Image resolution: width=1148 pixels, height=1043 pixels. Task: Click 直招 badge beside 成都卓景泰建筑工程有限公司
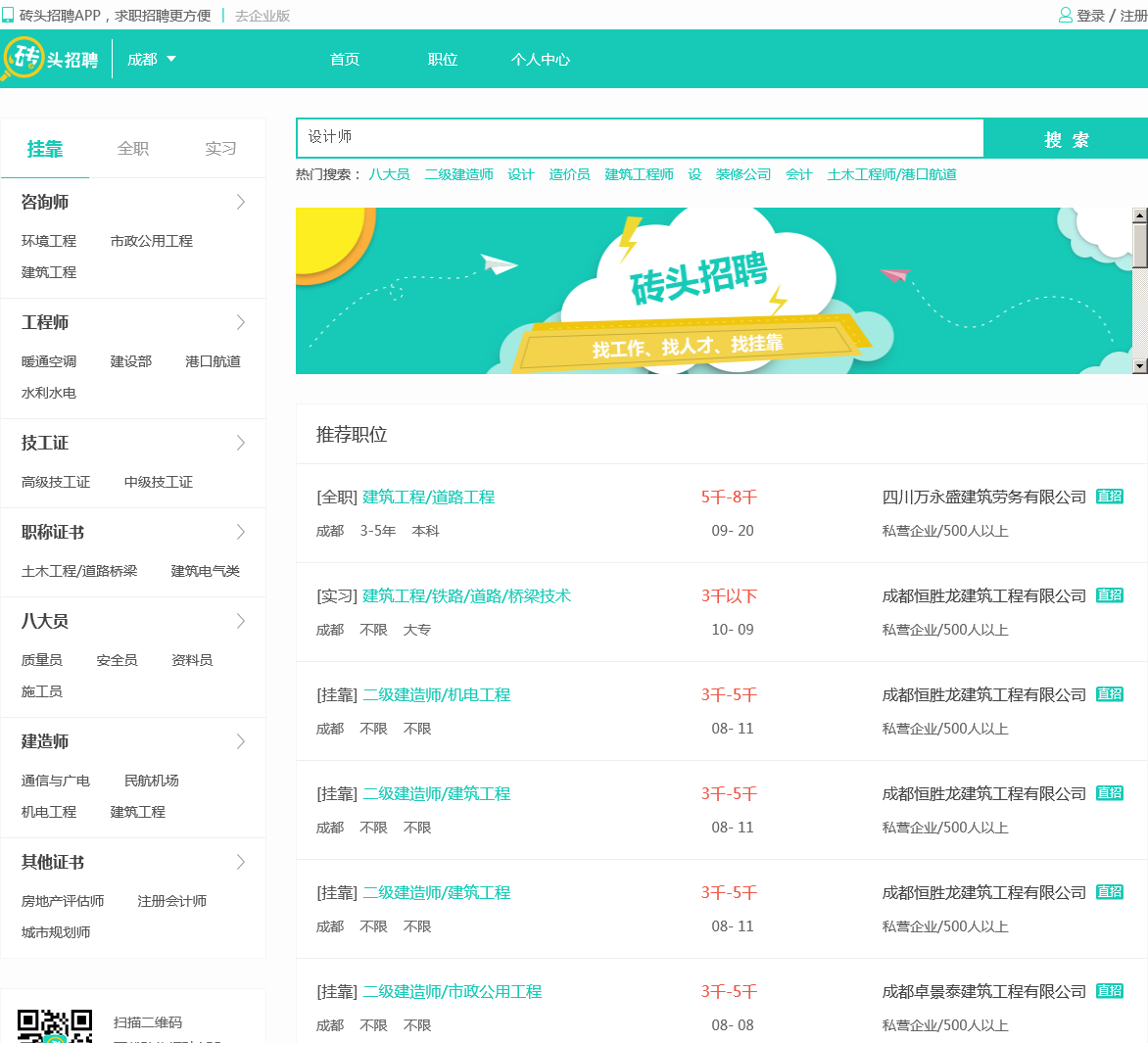click(1109, 991)
